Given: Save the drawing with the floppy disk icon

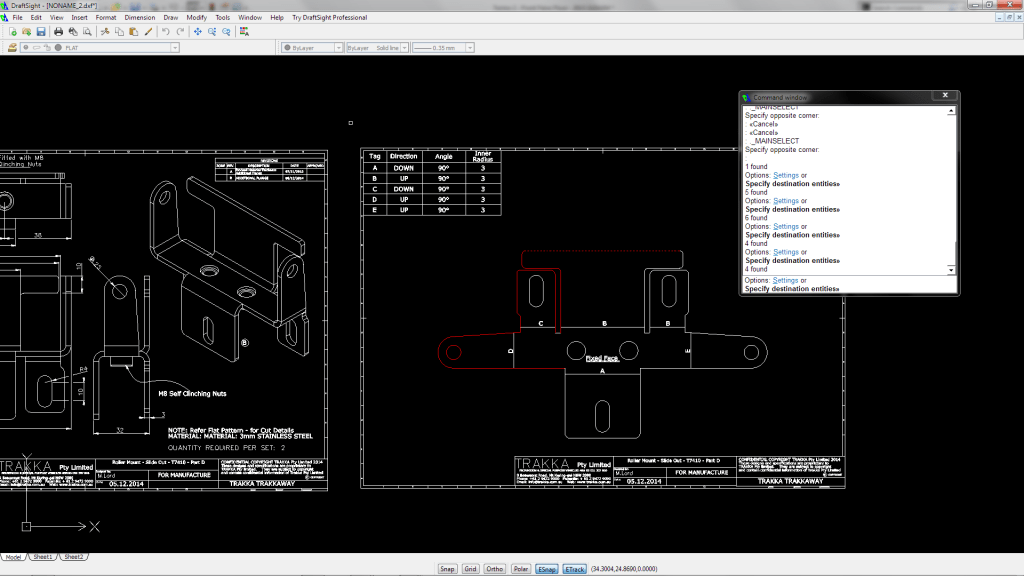Looking at the screenshot, I should (40, 32).
